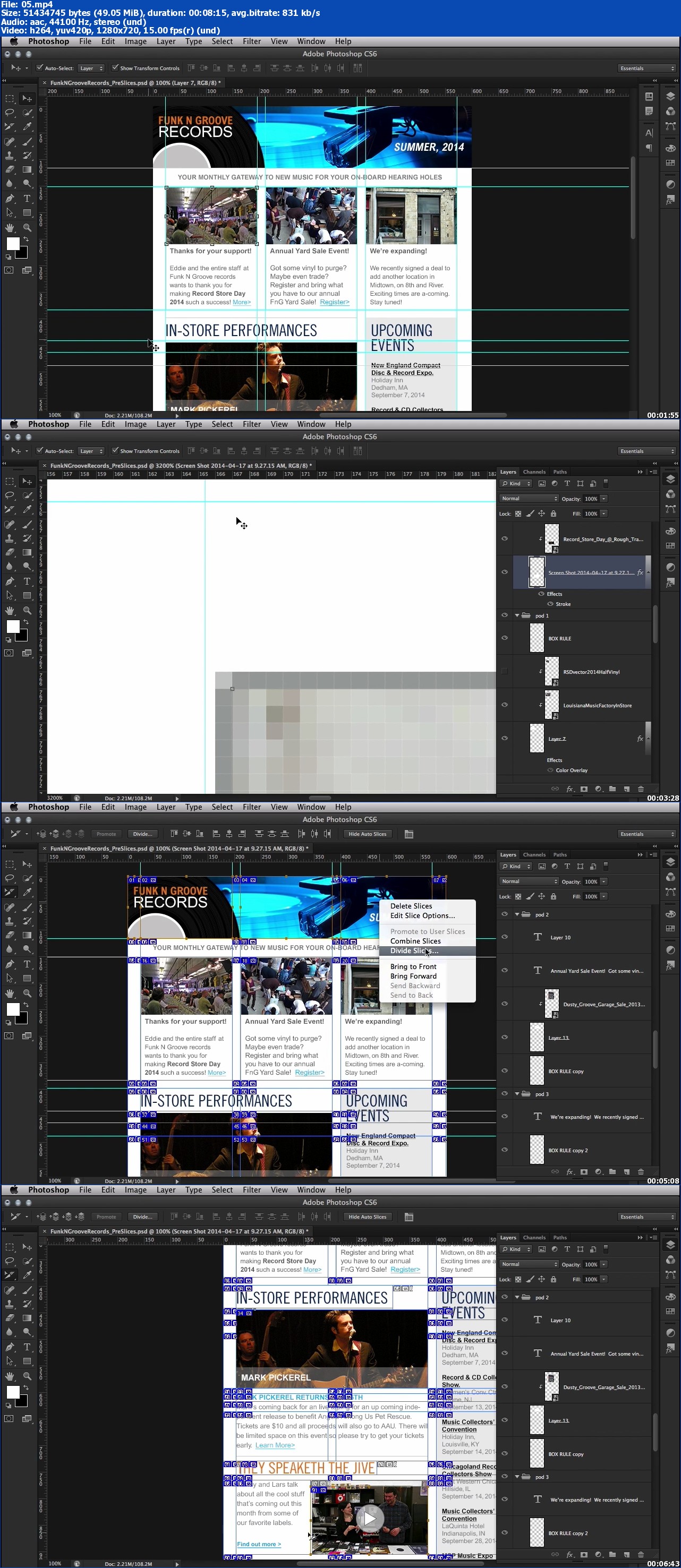681x1568 pixels.
Task: Choose Delete Slices from the context menu
Action: pyautogui.click(x=411, y=906)
